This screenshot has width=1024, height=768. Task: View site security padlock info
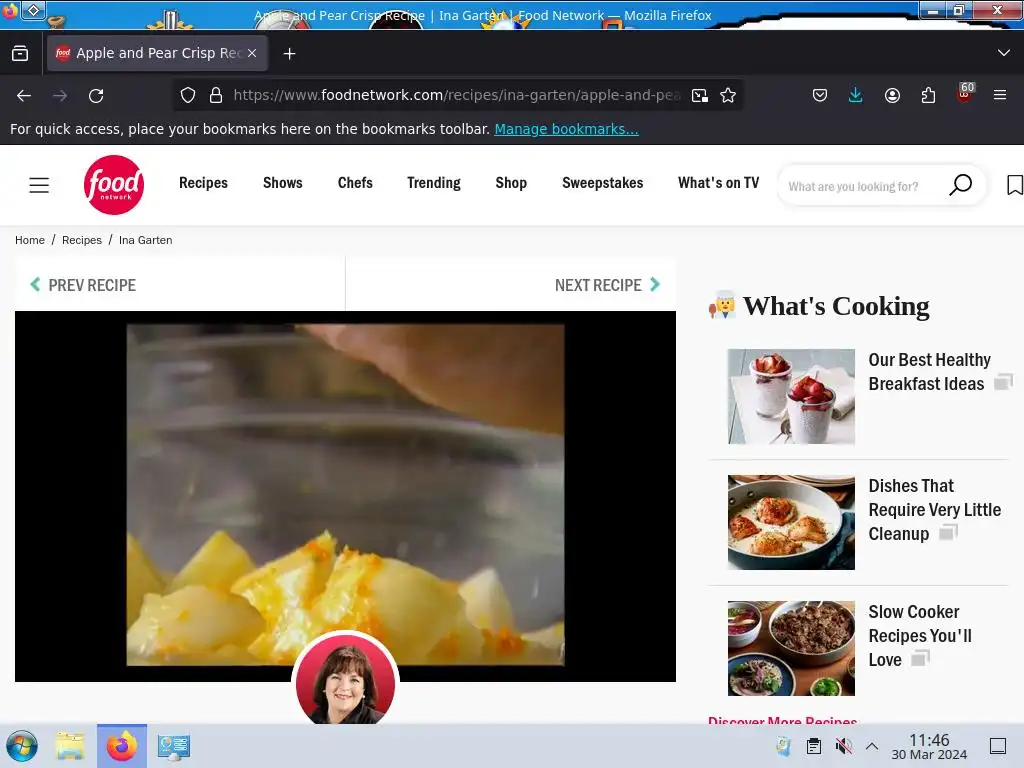(216, 95)
